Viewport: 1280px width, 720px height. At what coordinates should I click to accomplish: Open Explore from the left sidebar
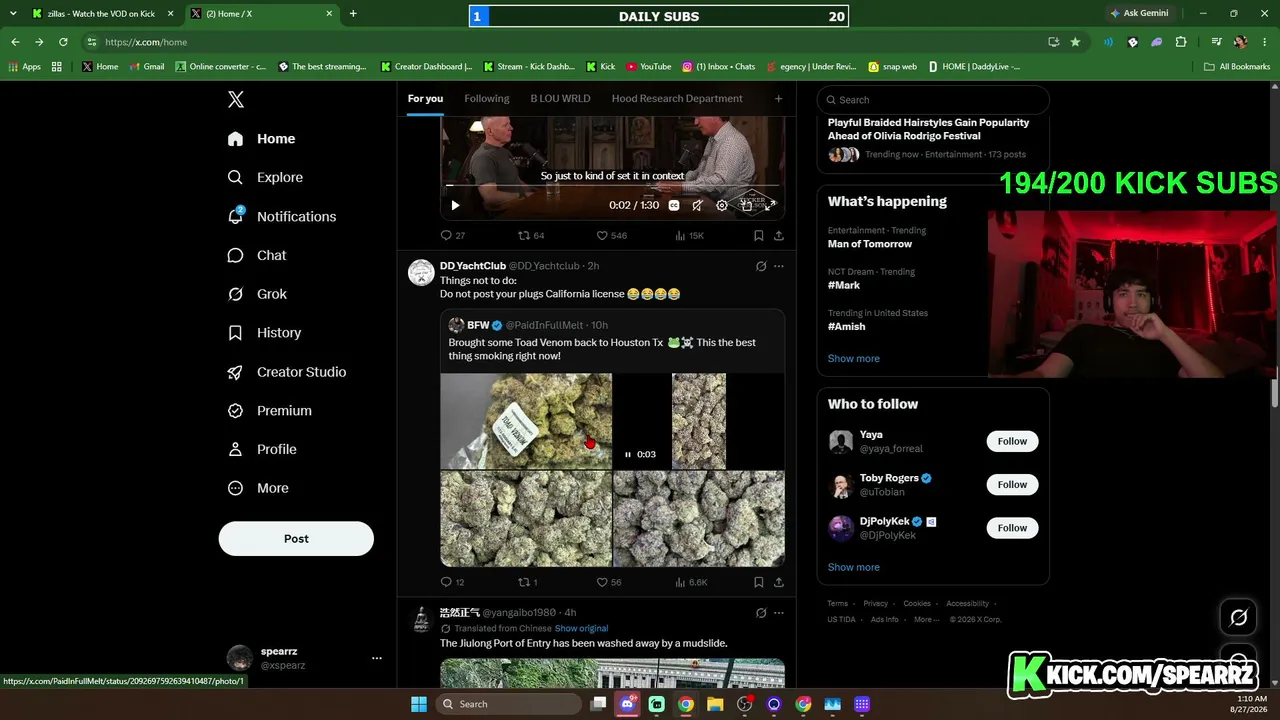pyautogui.click(x=265, y=177)
